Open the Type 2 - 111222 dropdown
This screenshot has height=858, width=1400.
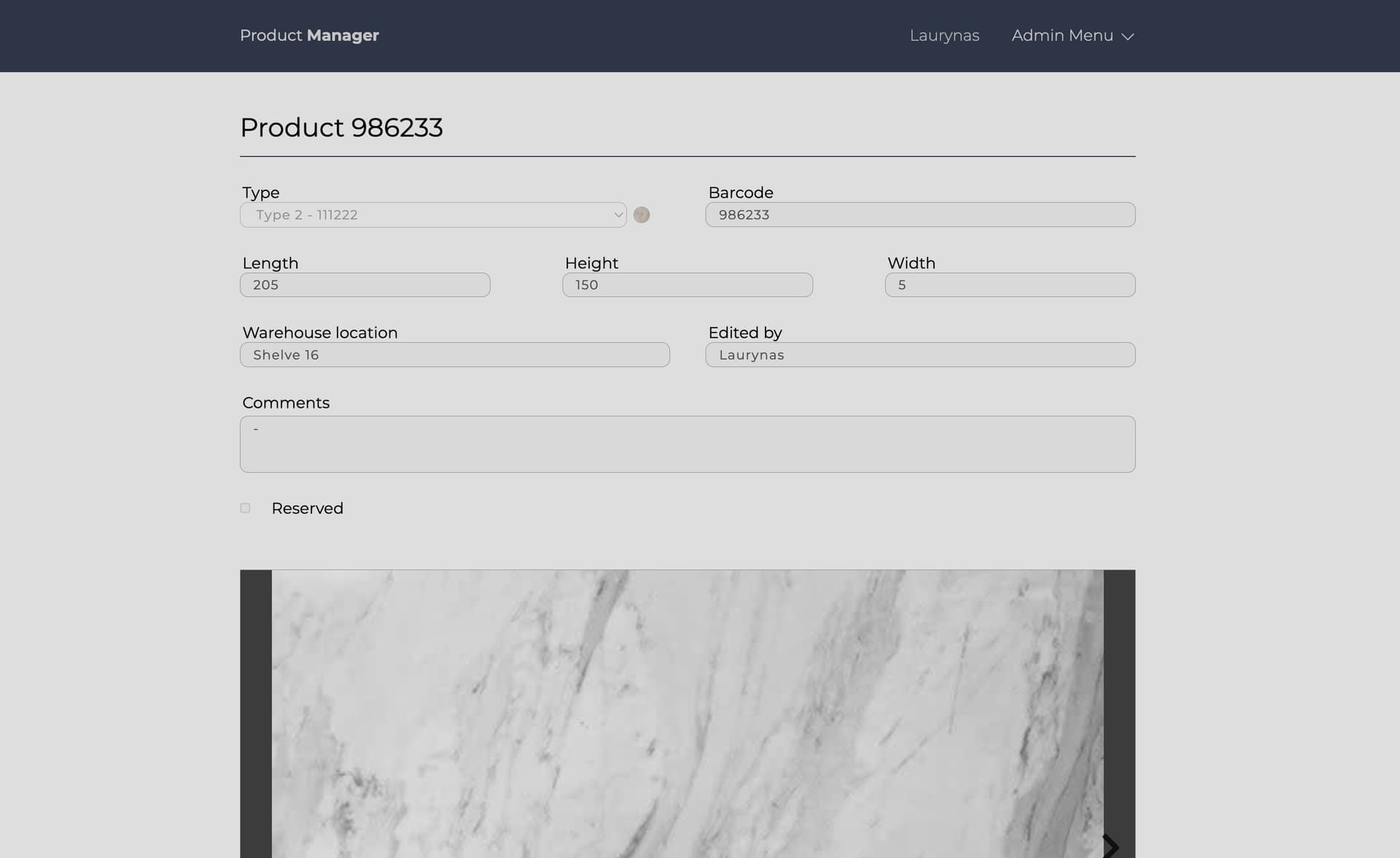(x=433, y=215)
